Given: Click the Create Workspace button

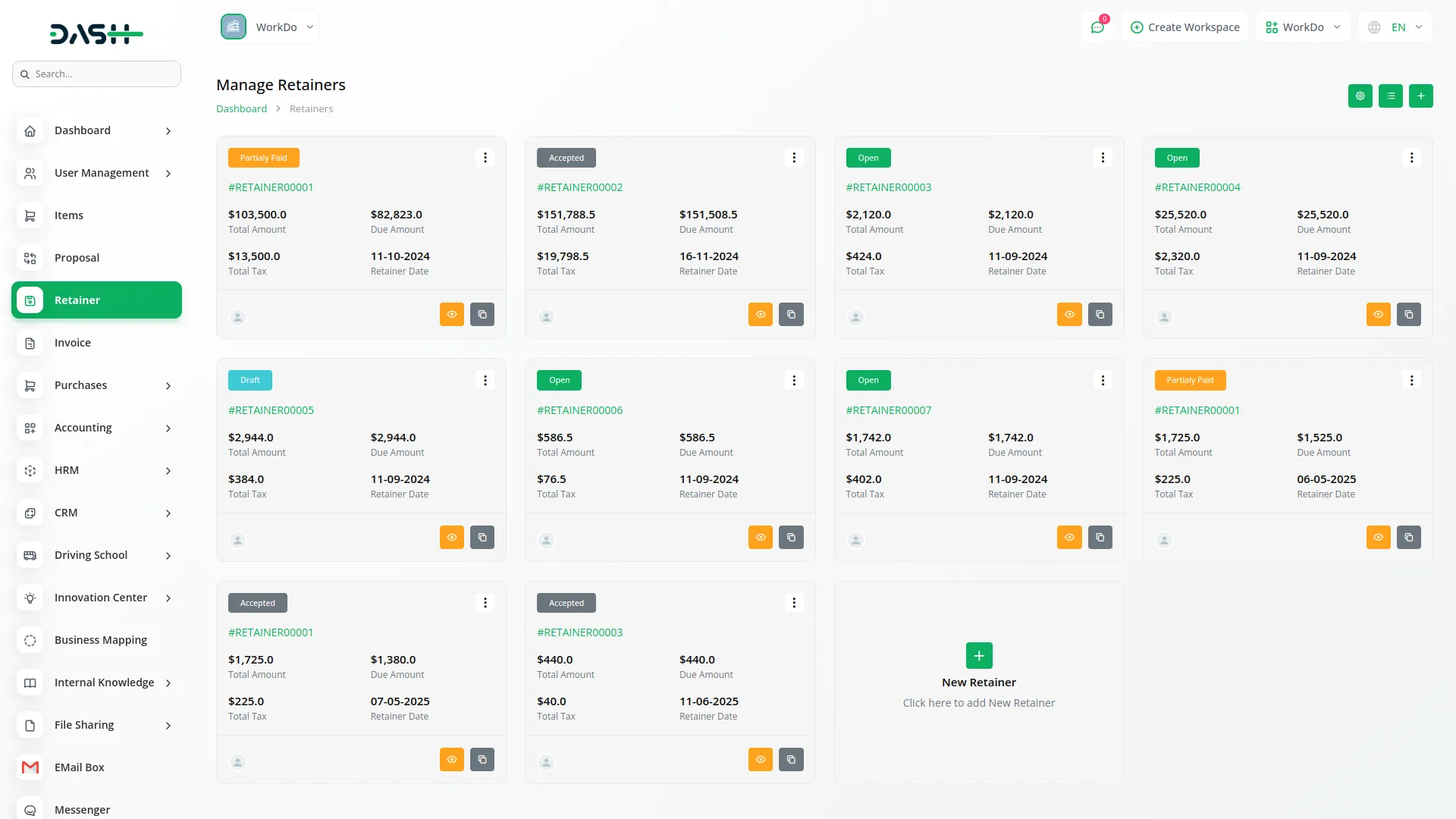Looking at the screenshot, I should 1185,27.
